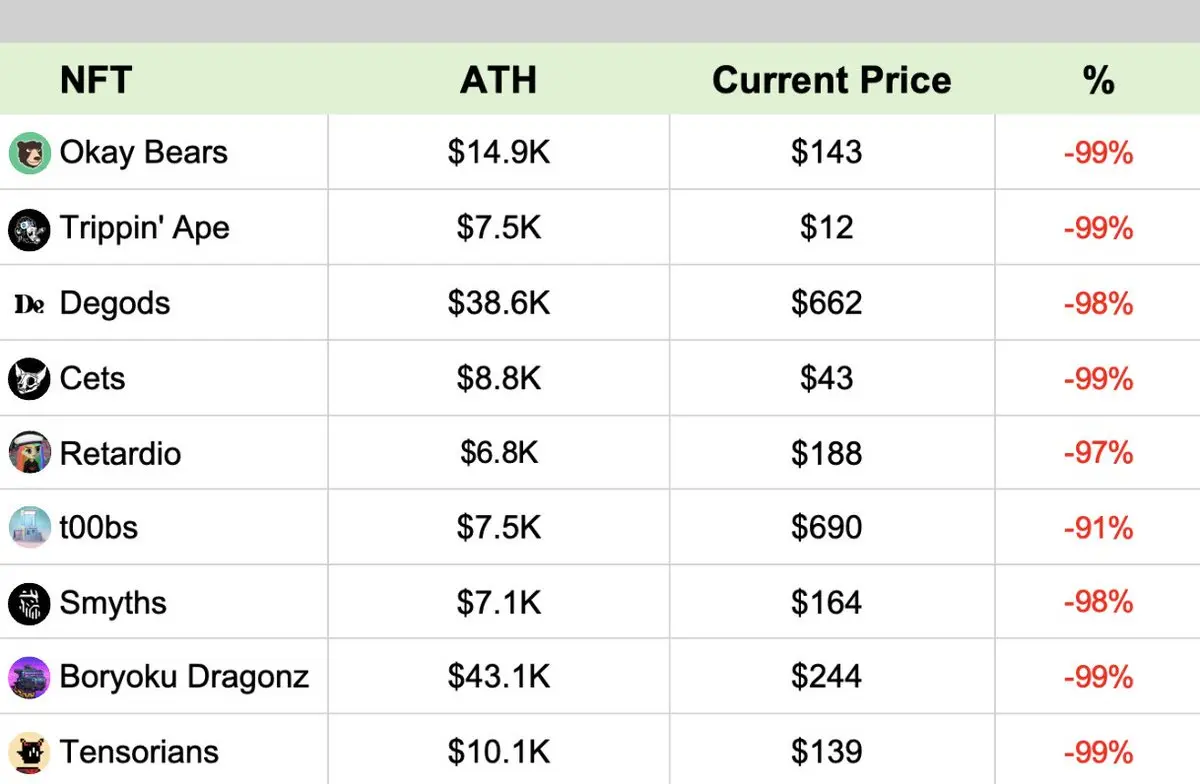The height and width of the screenshot is (784, 1200).
Task: Click the Current Price header
Action: click(x=831, y=80)
